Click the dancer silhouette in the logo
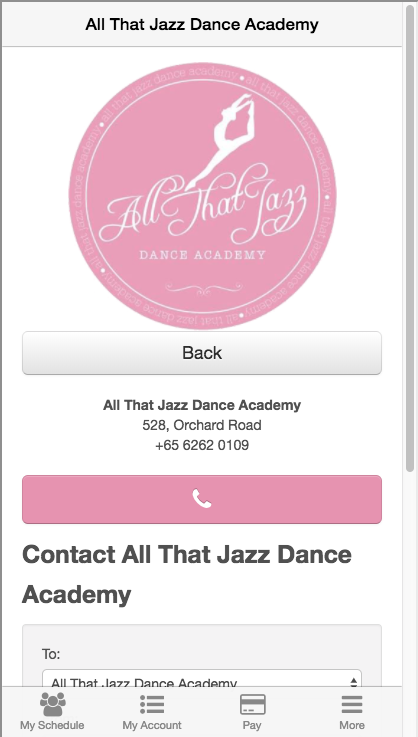The height and width of the screenshot is (737, 418). tap(220, 141)
